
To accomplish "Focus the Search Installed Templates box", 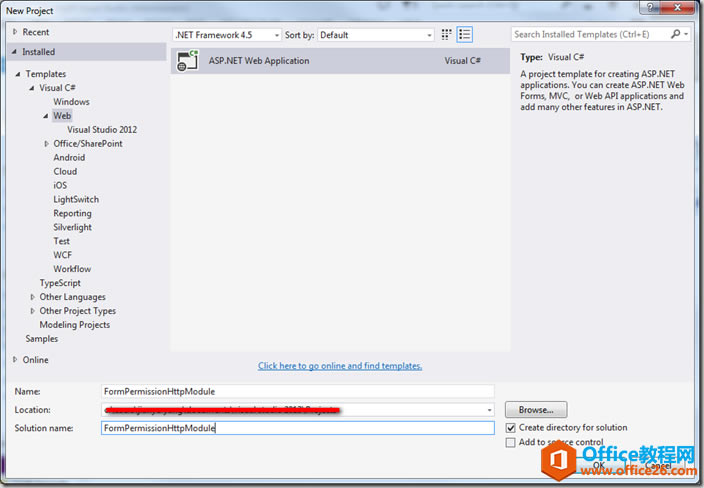I will pos(590,34).
